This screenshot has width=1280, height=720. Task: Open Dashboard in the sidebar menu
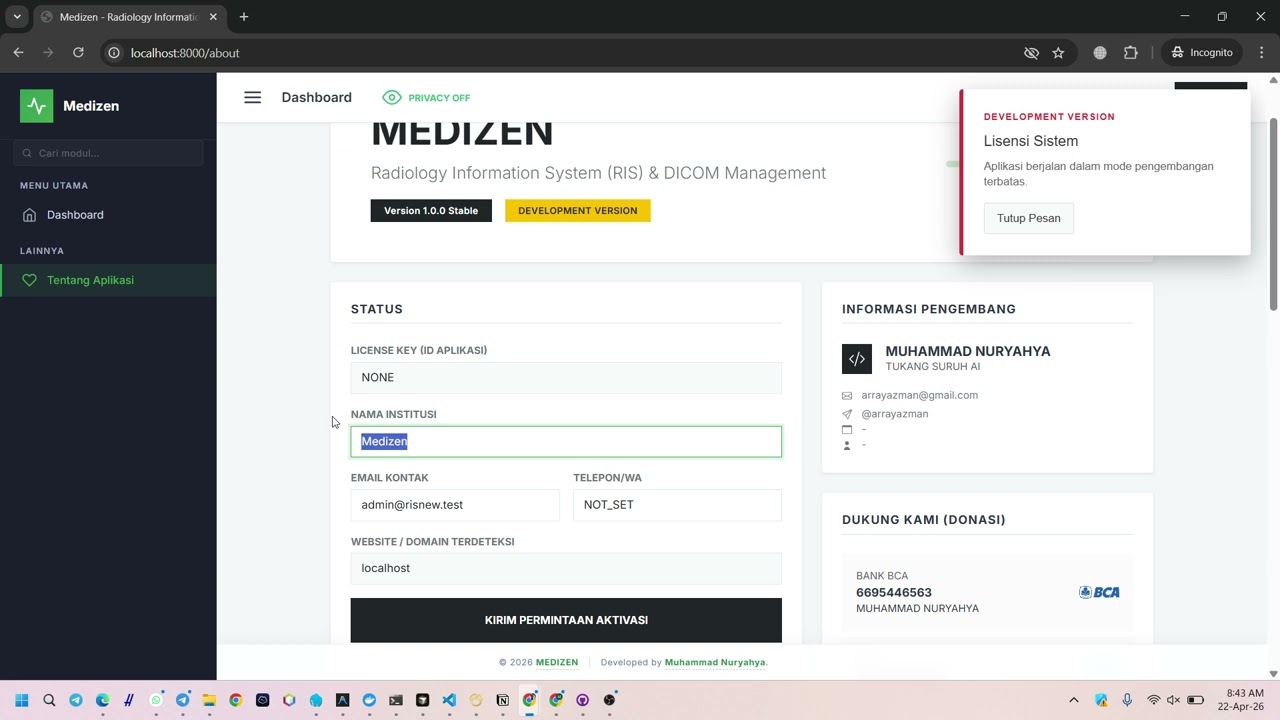108,215
